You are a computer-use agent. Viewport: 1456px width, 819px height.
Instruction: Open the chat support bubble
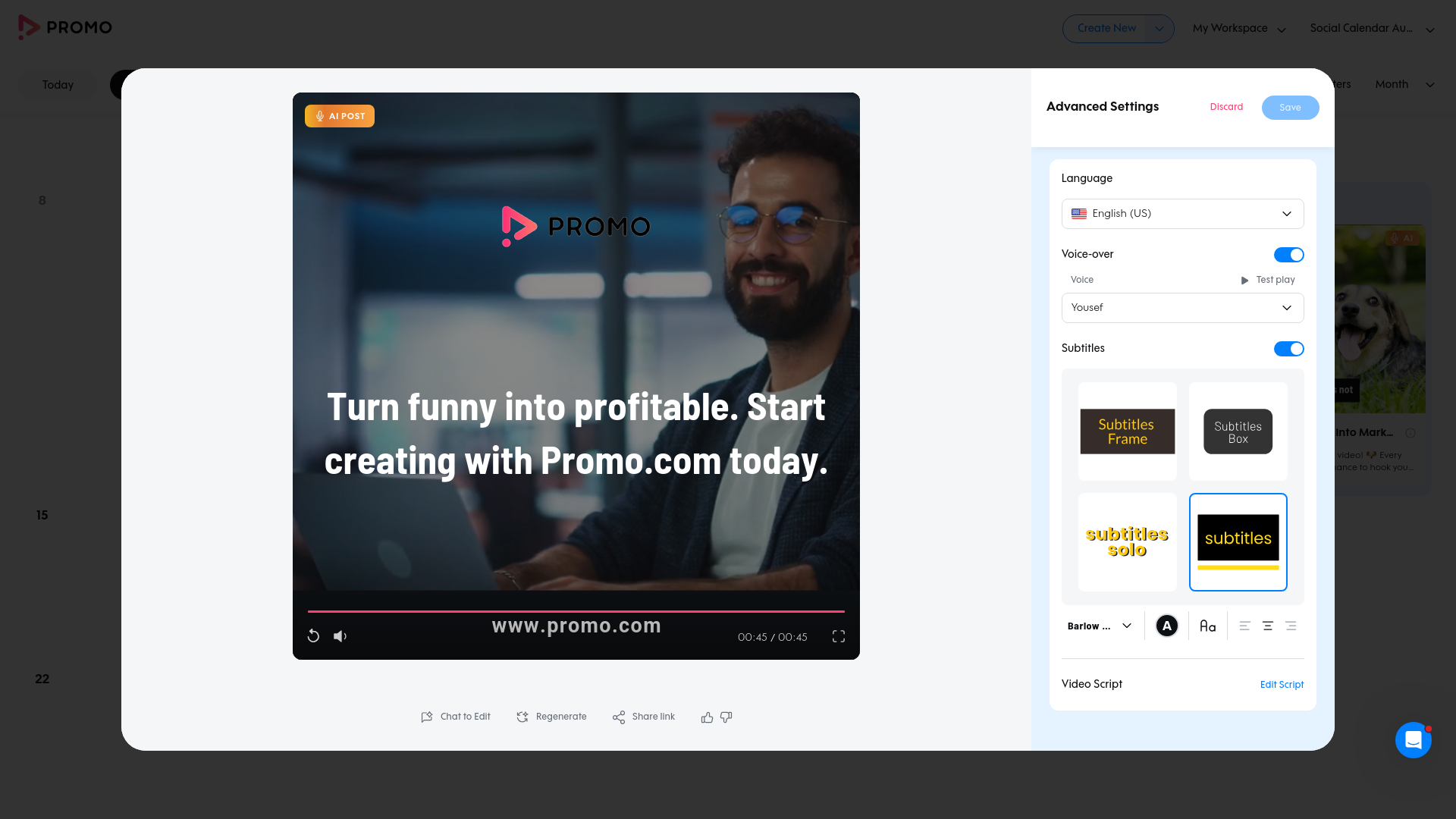pos(1414,739)
